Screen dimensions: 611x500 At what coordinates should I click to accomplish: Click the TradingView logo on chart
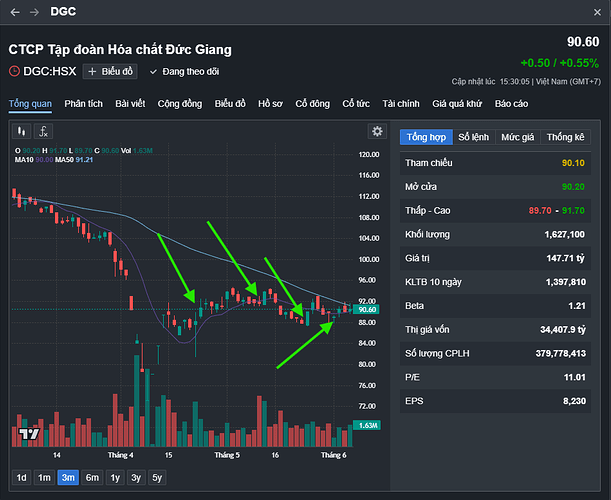(28, 433)
